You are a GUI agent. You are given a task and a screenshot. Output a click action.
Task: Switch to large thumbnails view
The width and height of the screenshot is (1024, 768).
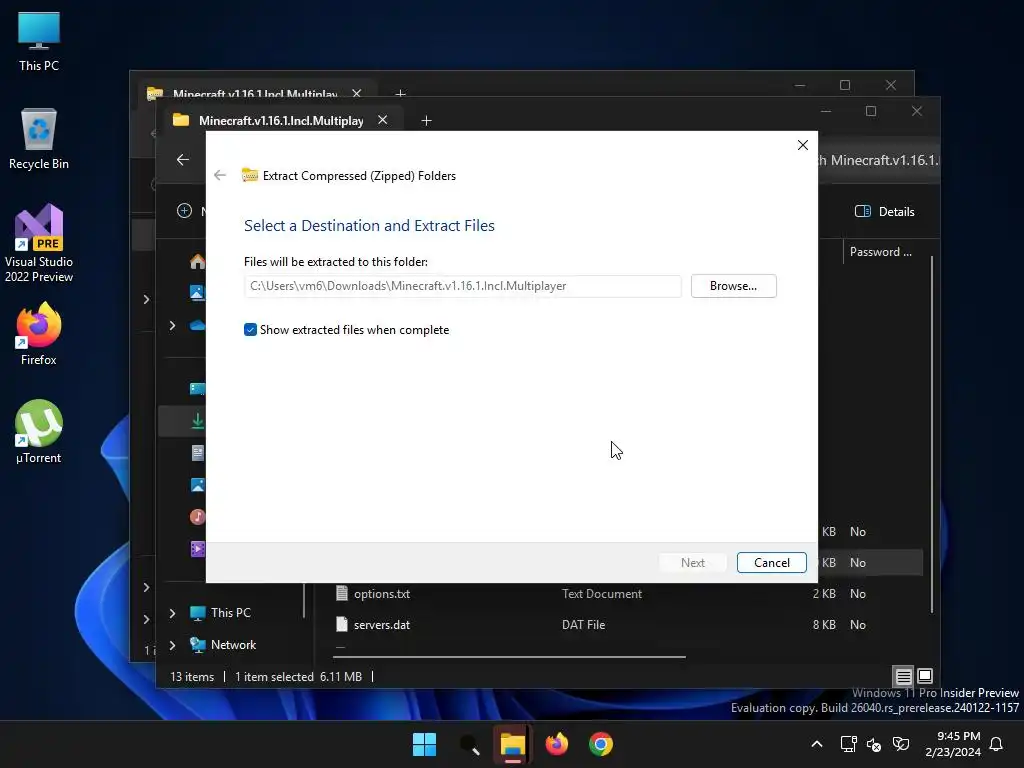click(925, 676)
